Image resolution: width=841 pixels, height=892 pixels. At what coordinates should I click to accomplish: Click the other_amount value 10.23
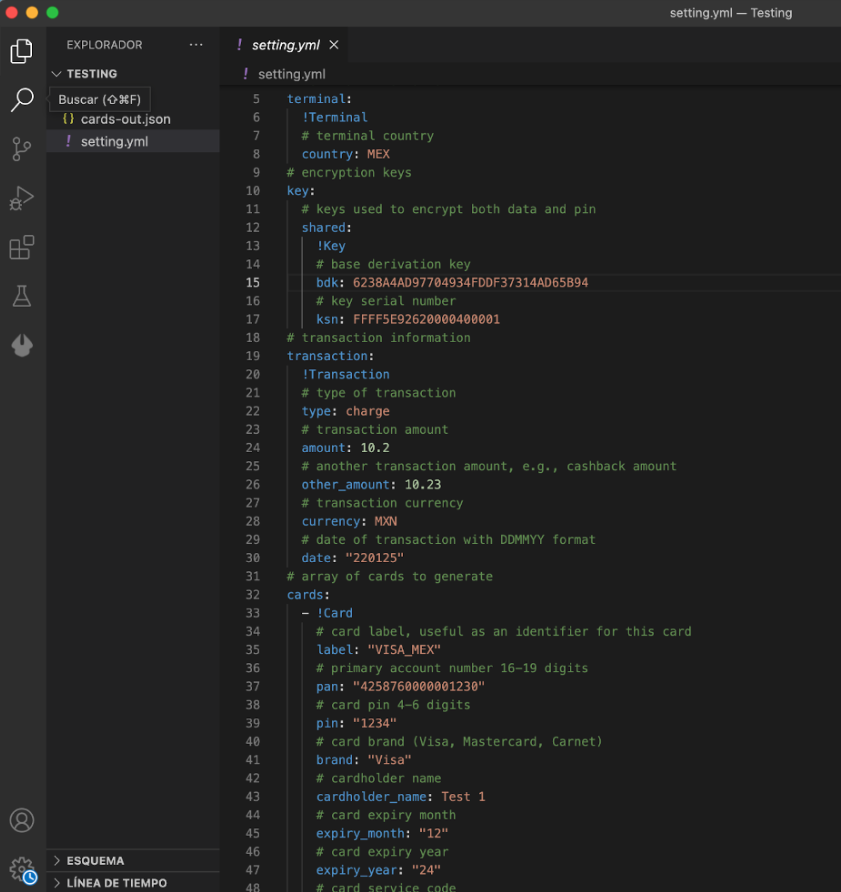[423, 485]
